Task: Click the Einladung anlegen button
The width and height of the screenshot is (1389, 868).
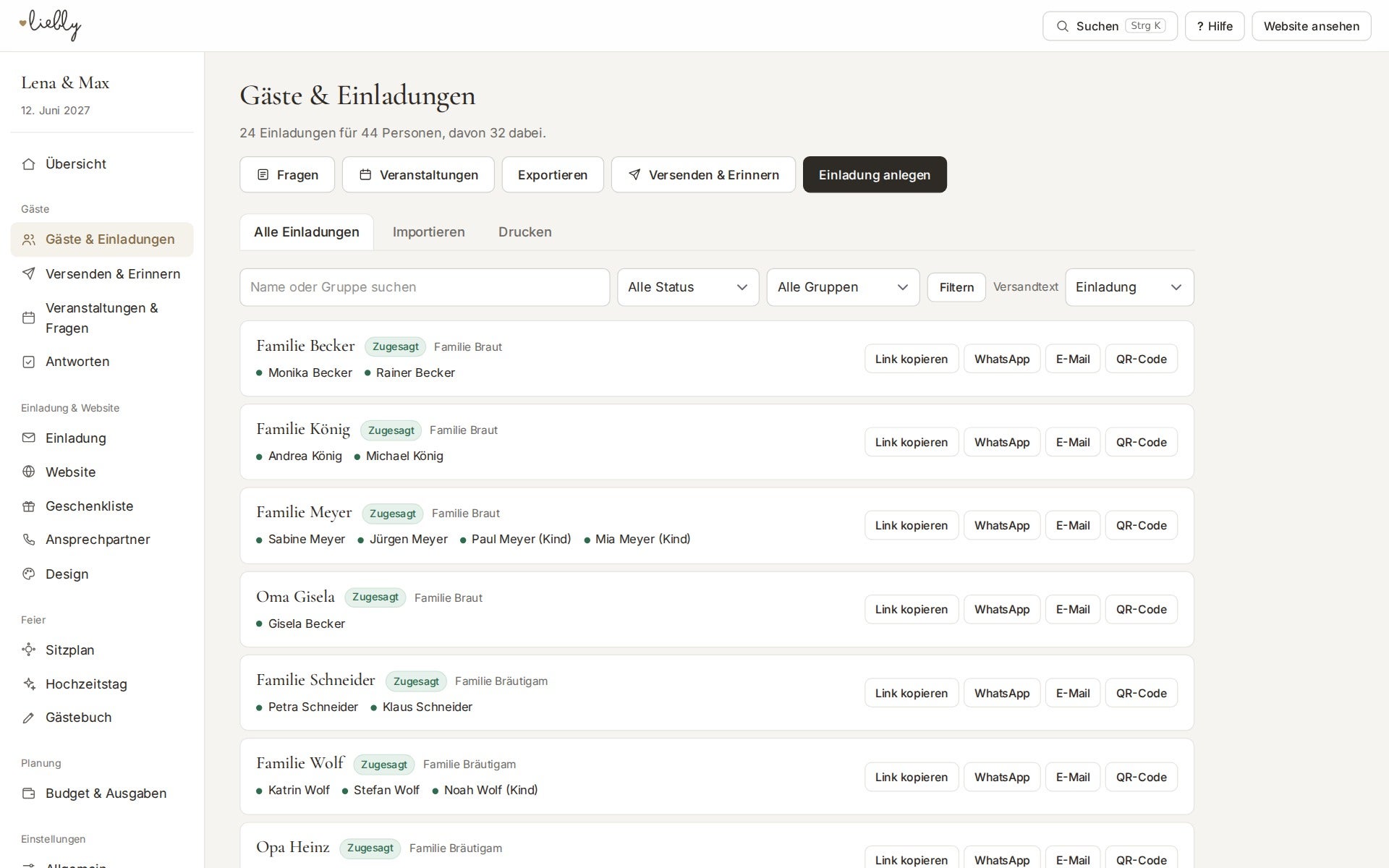Action: click(x=875, y=174)
